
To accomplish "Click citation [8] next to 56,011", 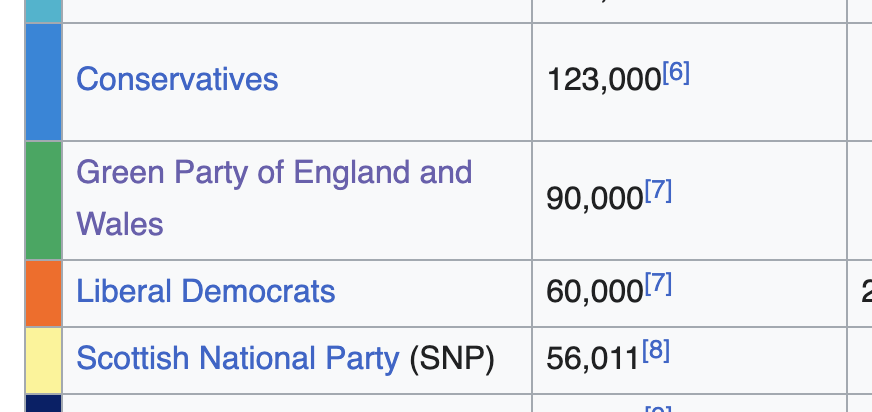I will (x=655, y=351).
